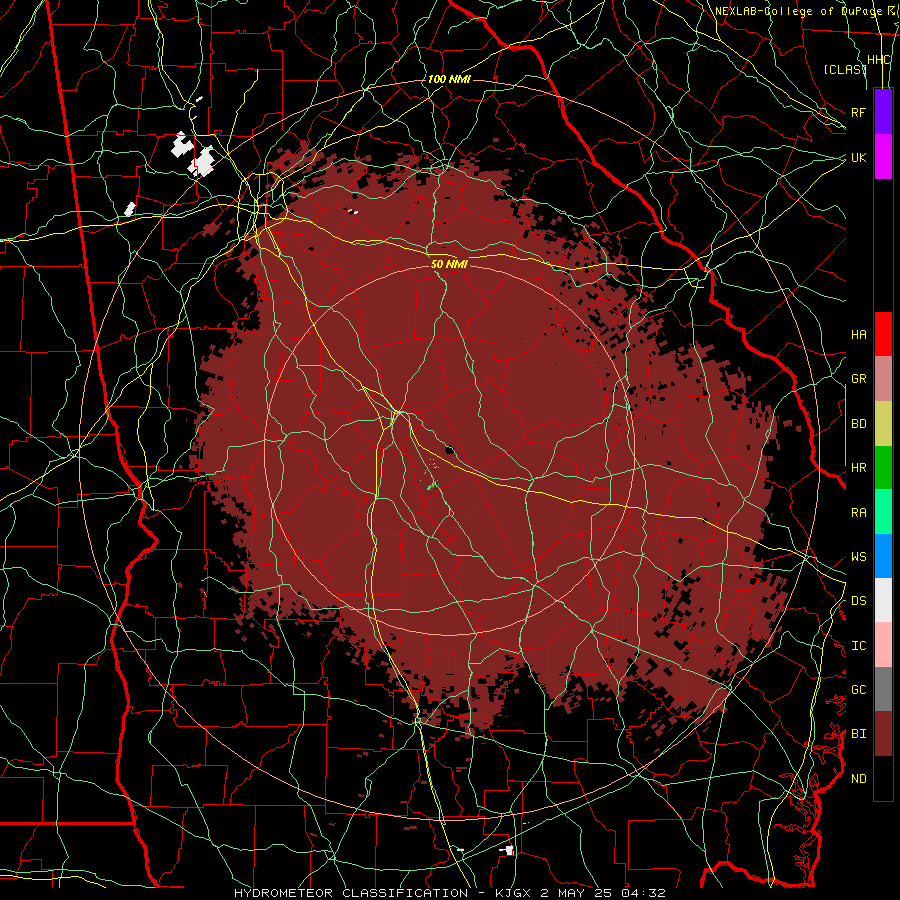This screenshot has width=900, height=900.
Task: Select the GC gray legend swatch
Action: [x=883, y=689]
